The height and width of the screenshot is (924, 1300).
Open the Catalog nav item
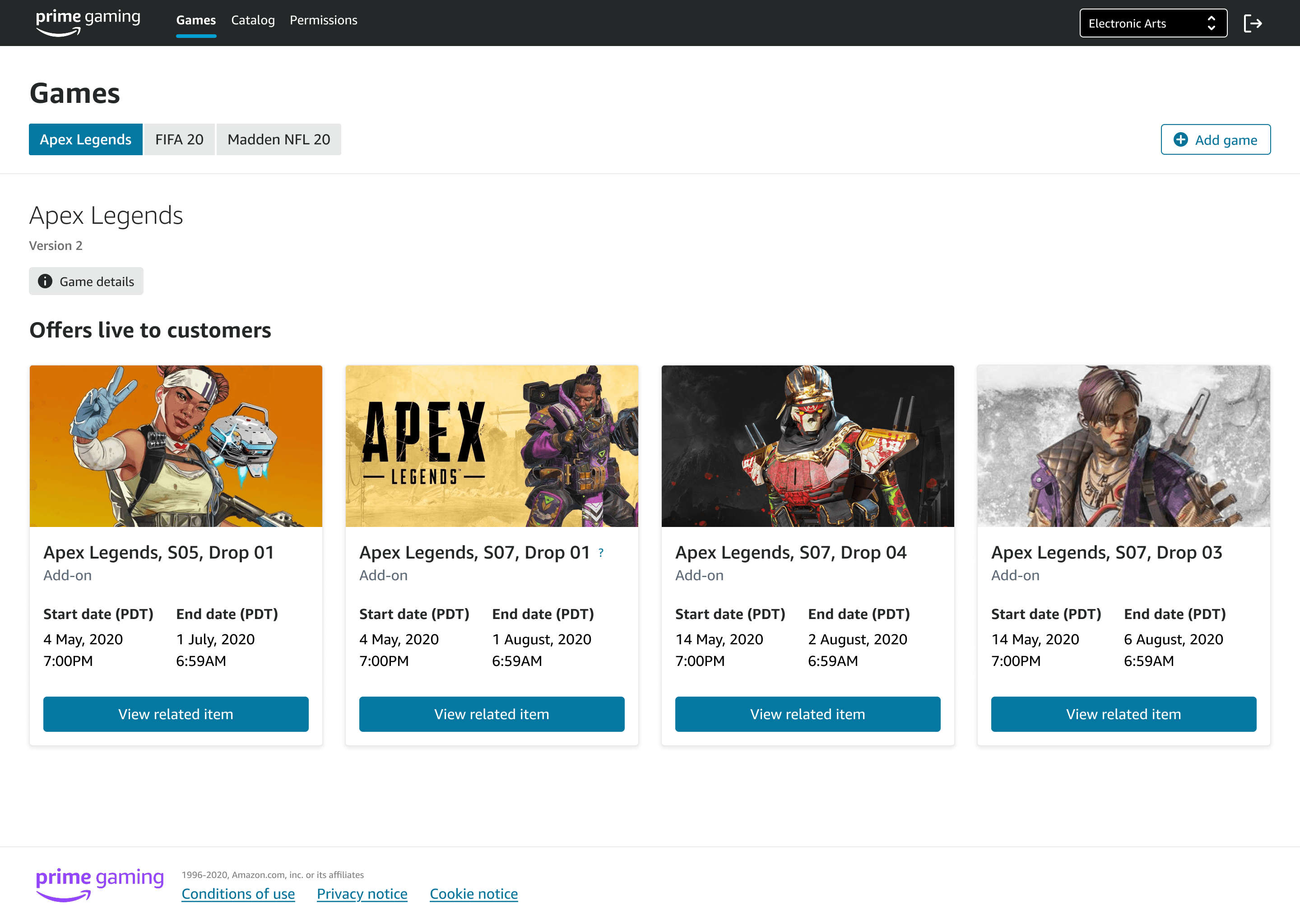pyautogui.click(x=253, y=20)
